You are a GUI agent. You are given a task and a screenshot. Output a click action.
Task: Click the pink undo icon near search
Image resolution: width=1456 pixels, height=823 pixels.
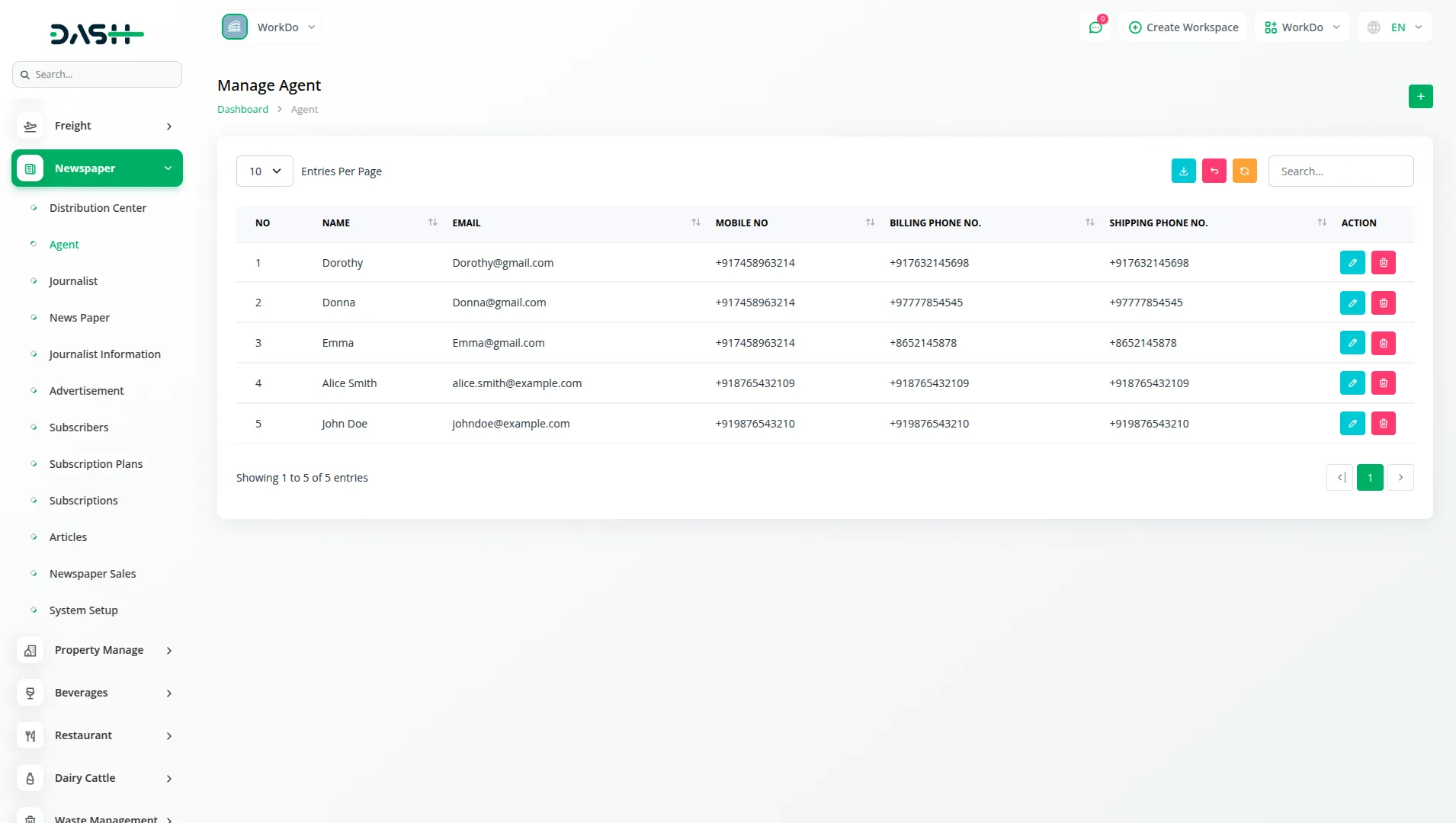tap(1214, 171)
